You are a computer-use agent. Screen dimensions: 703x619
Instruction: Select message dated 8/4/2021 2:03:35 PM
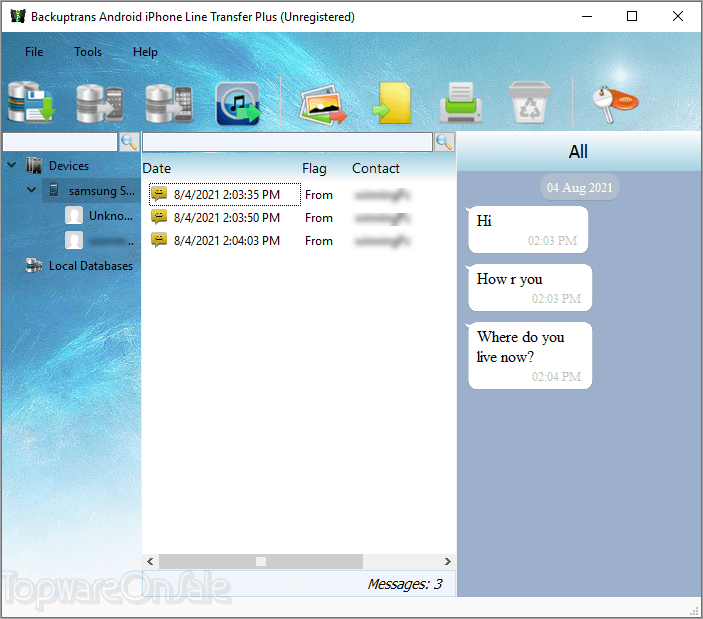(226, 195)
